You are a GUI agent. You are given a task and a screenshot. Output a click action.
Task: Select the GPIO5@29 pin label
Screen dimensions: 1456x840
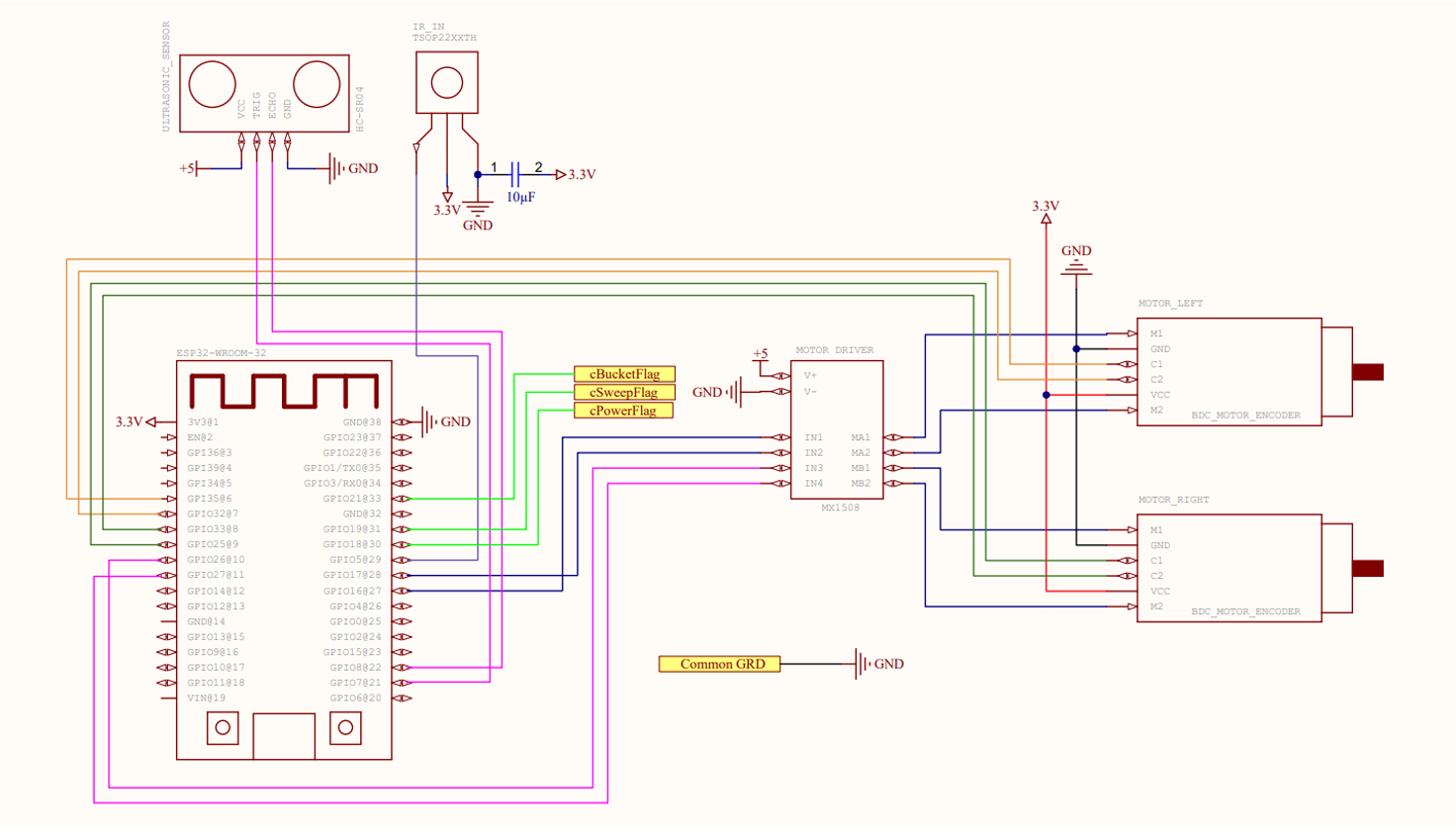click(x=355, y=560)
